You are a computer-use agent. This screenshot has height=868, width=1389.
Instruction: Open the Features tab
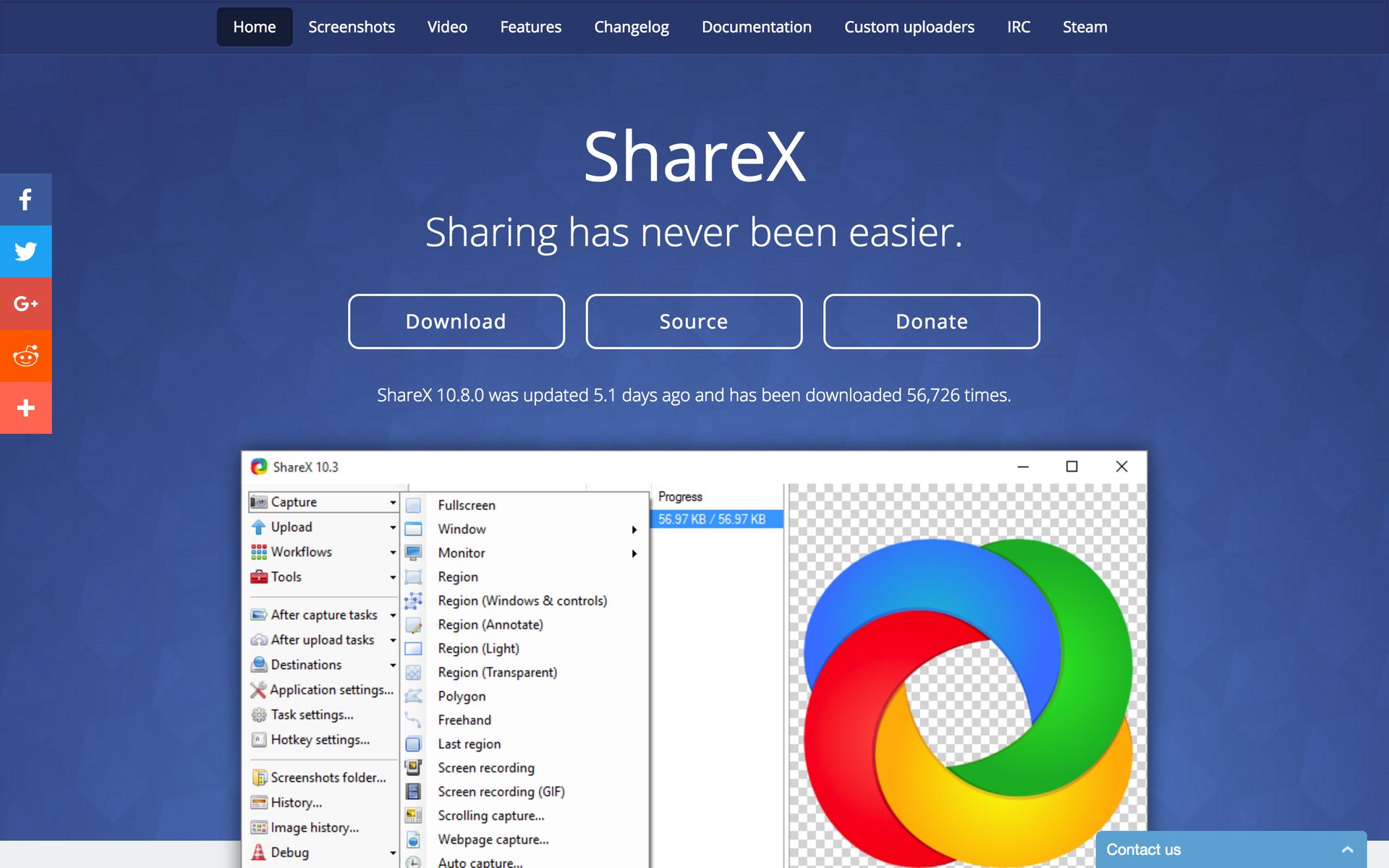point(530,27)
